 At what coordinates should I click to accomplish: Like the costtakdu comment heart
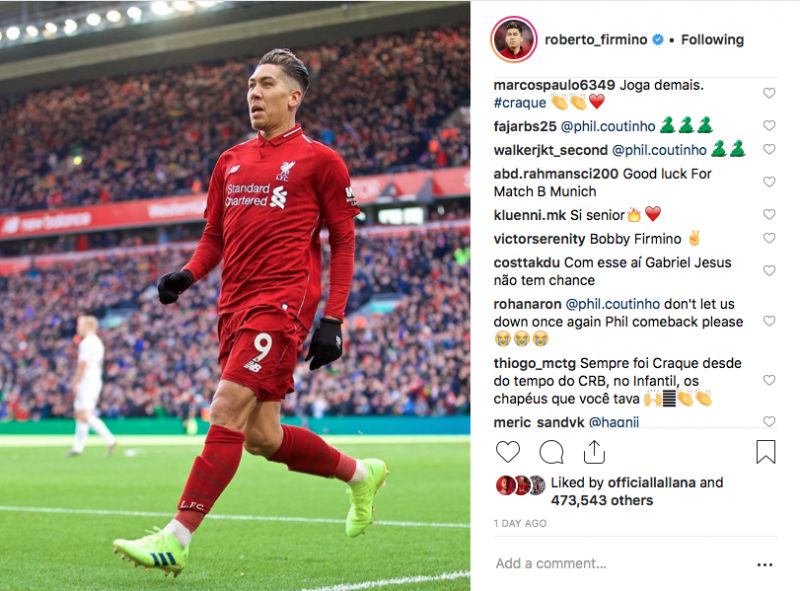point(769,270)
